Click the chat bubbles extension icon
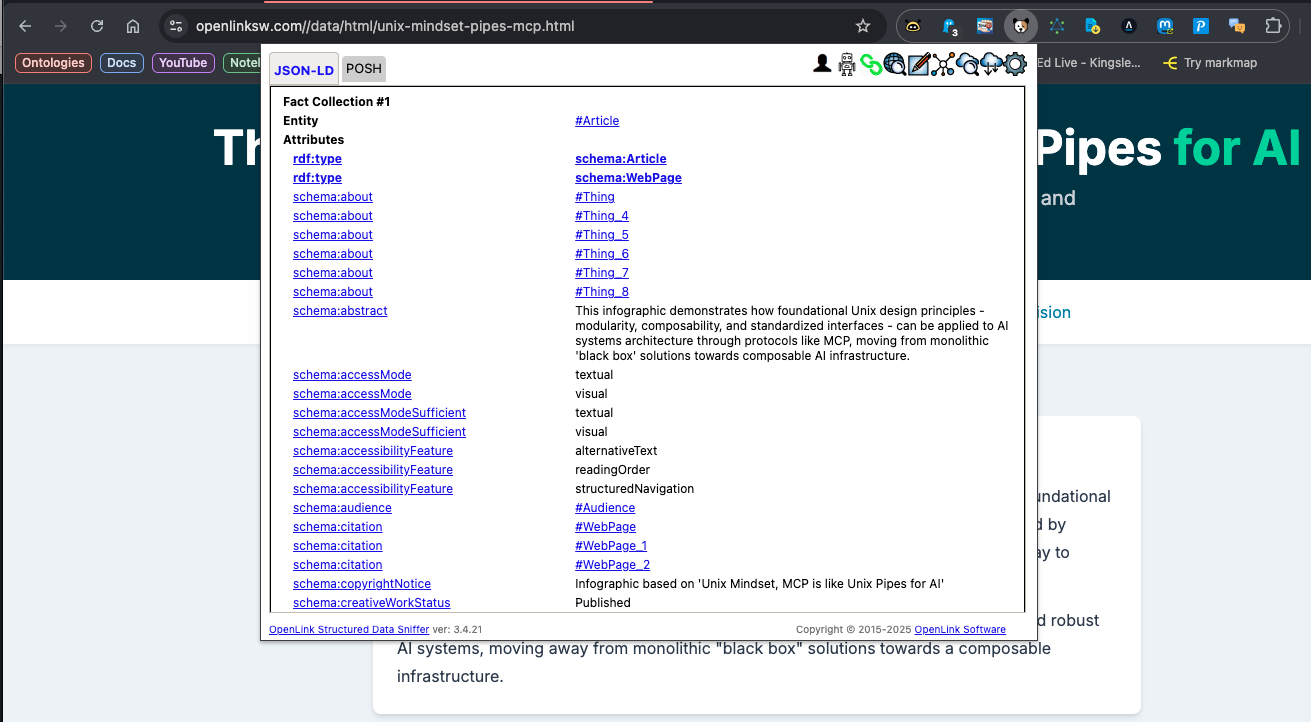 [x=1237, y=26]
